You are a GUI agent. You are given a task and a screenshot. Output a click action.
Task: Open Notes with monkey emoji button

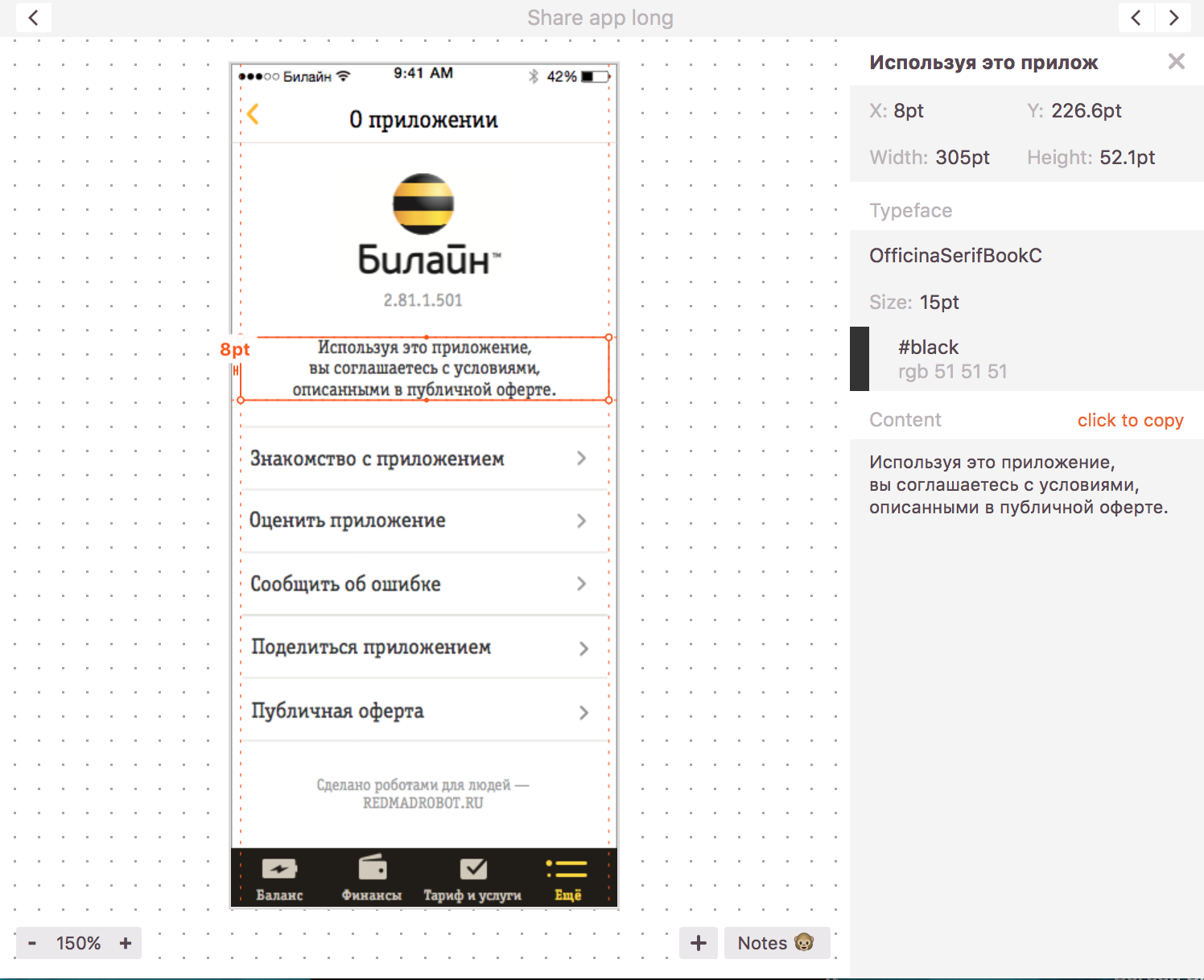coord(777,943)
